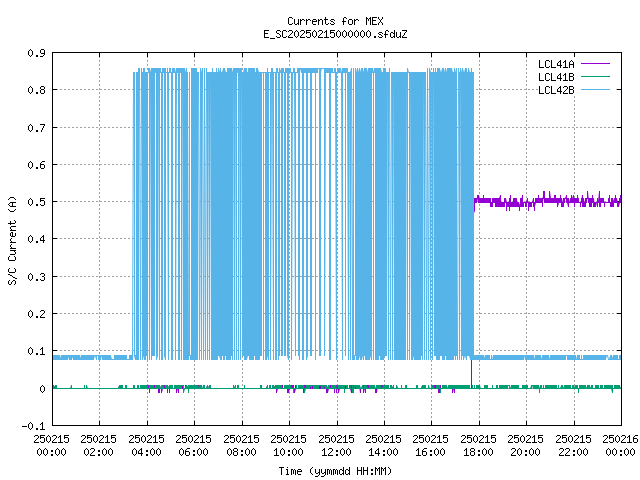Viewport: 640px width, 480px height.
Task: Click the x-axis tick 250215 04:00
Action: pyautogui.click(x=147, y=446)
